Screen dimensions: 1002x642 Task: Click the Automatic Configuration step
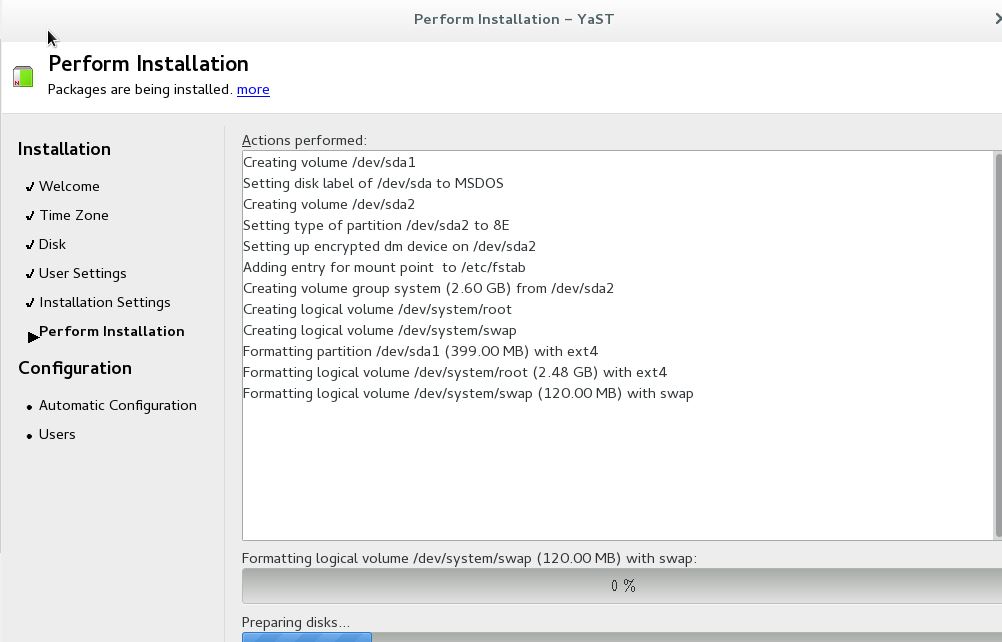118,406
